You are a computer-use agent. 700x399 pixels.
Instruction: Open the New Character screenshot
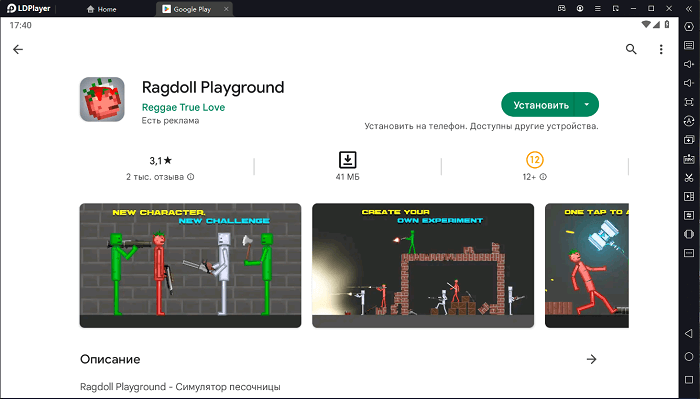190,265
